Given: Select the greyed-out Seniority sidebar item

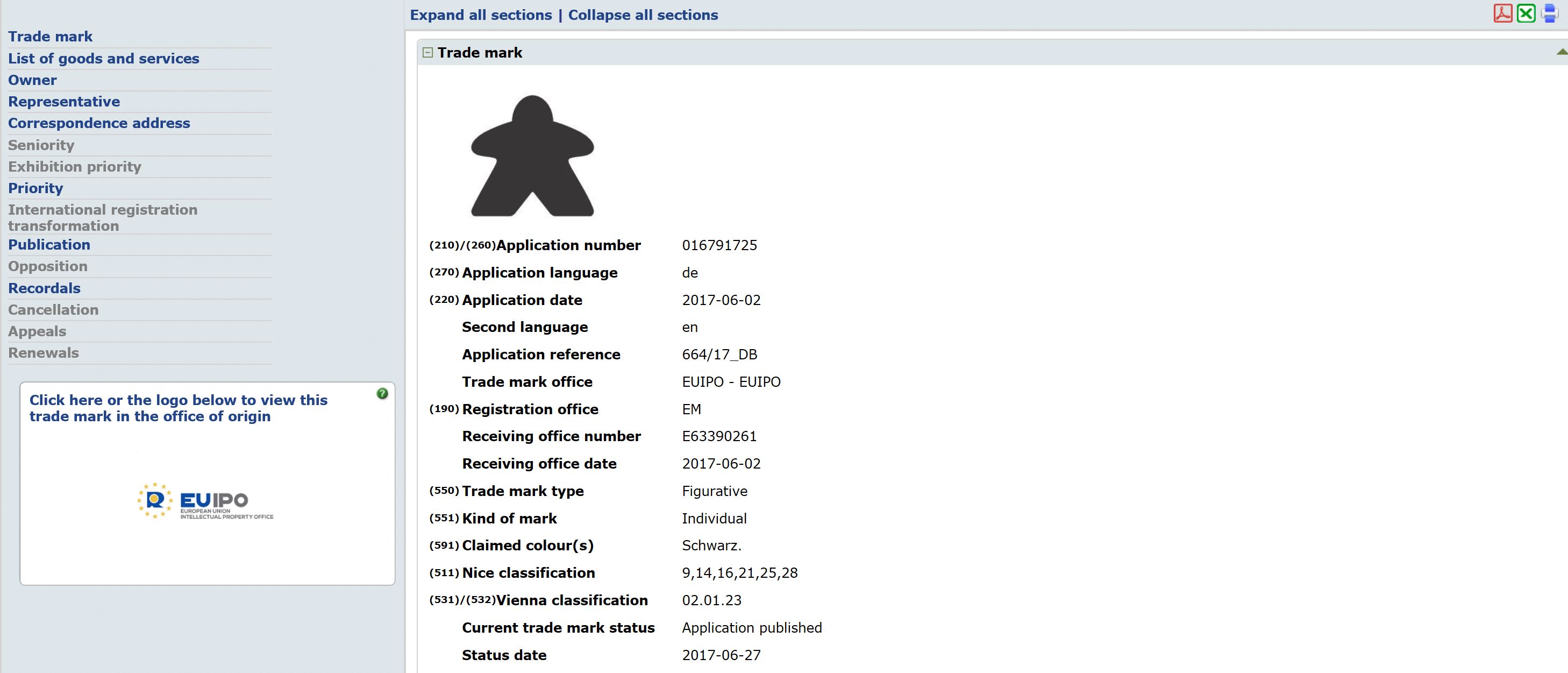Looking at the screenshot, I should pos(41,145).
